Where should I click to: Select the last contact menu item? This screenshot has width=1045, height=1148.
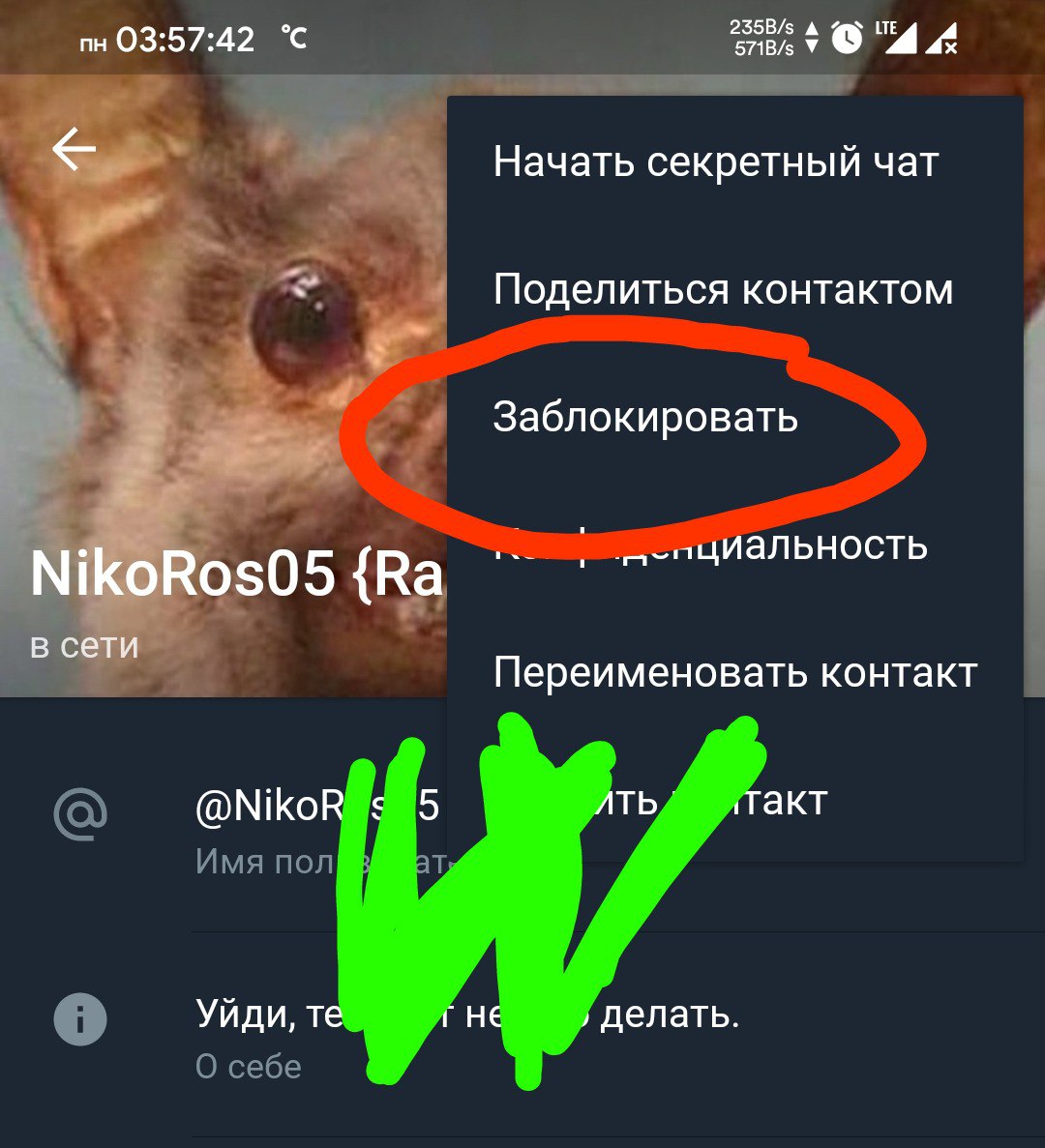tap(735, 800)
